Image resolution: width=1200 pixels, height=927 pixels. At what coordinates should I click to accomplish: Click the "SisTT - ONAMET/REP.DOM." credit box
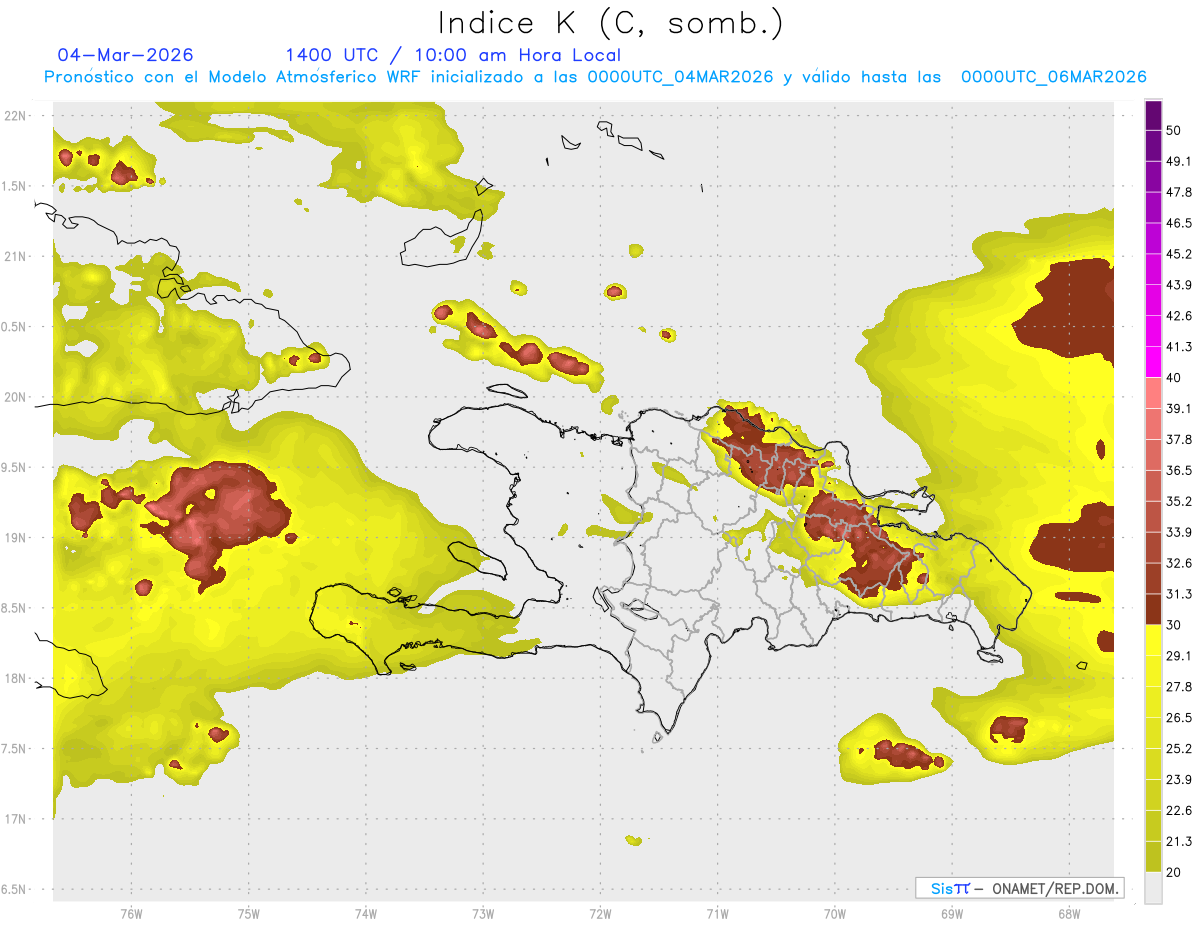[x=1019, y=888]
